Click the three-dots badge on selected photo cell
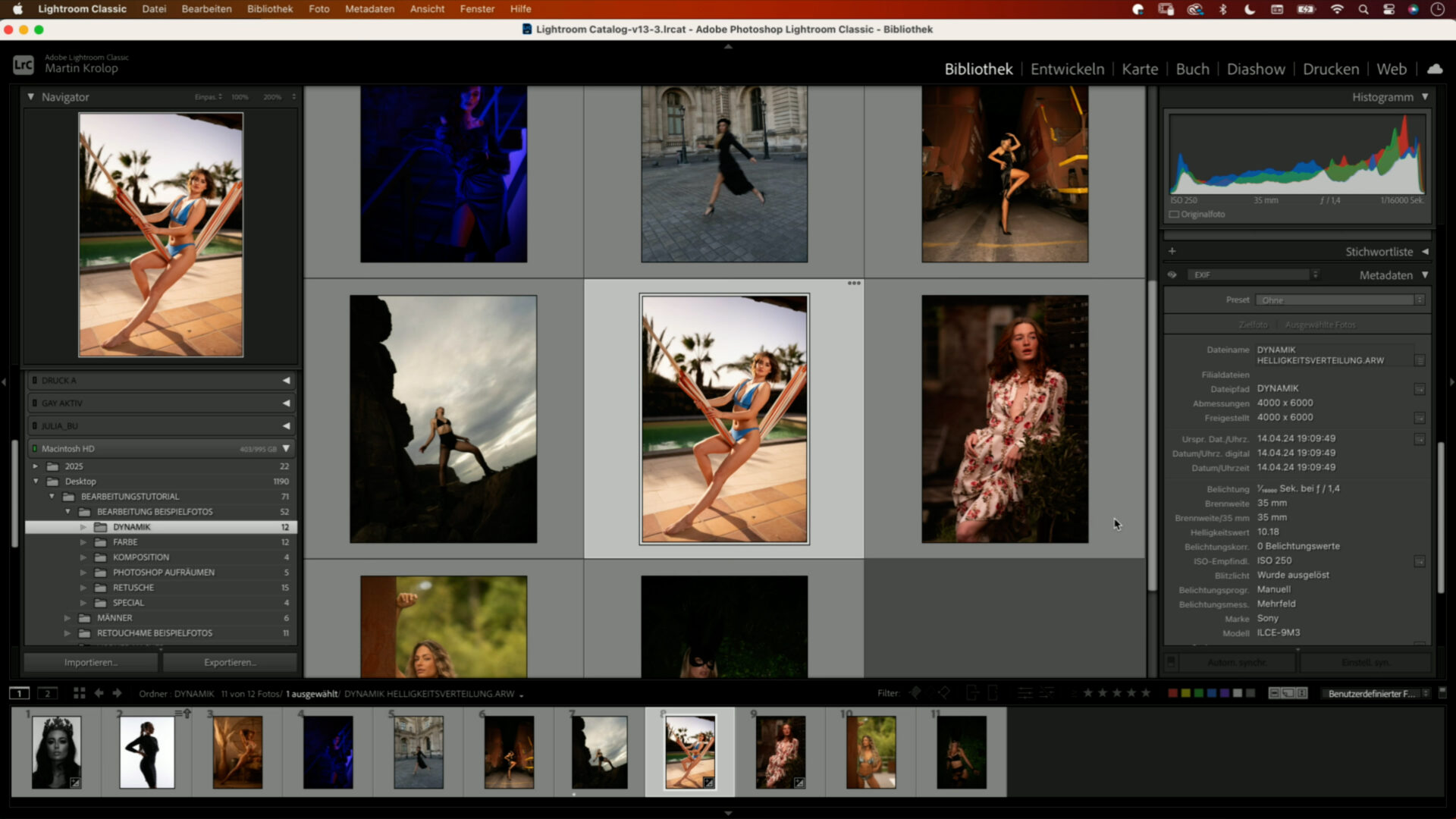The image size is (1456, 819). click(x=854, y=284)
